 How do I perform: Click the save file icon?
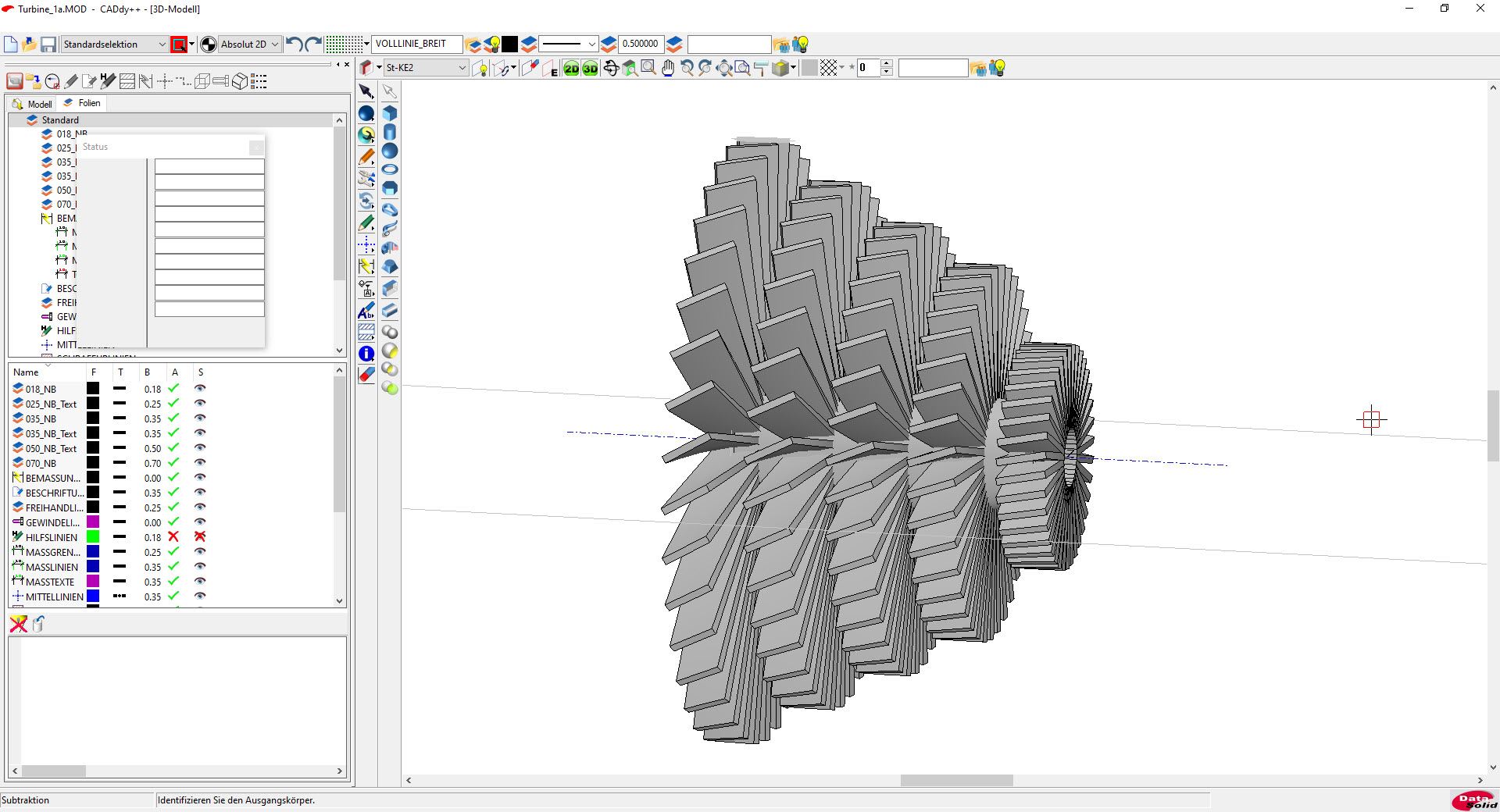[x=48, y=45]
